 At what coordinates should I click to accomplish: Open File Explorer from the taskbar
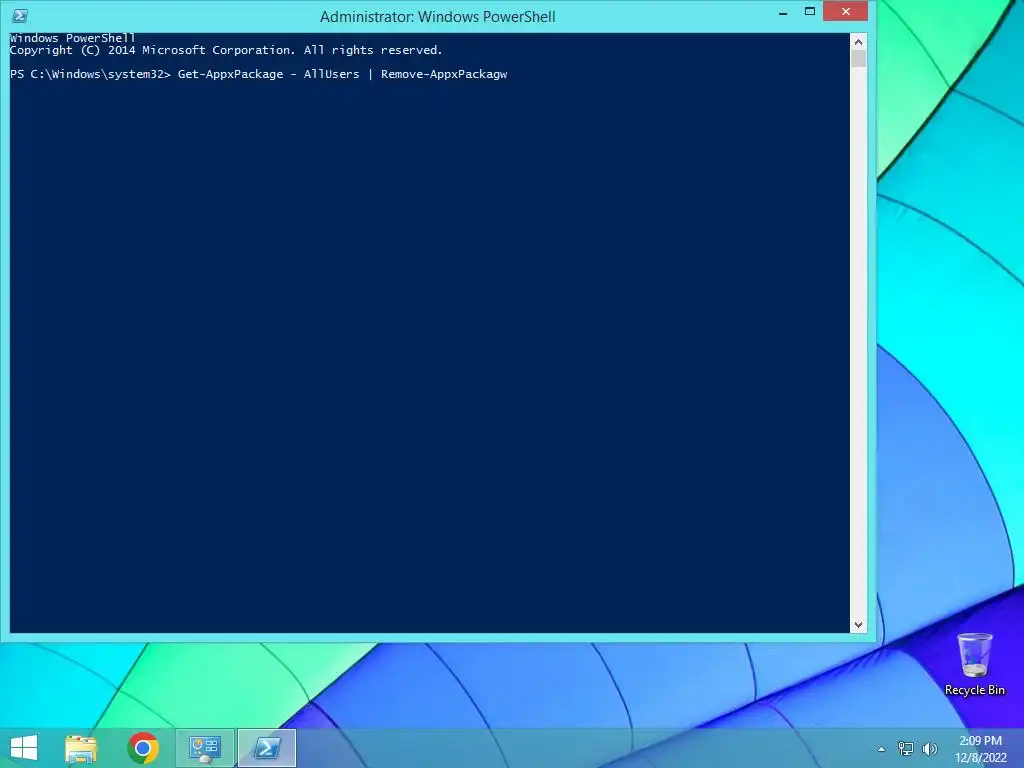click(x=81, y=748)
